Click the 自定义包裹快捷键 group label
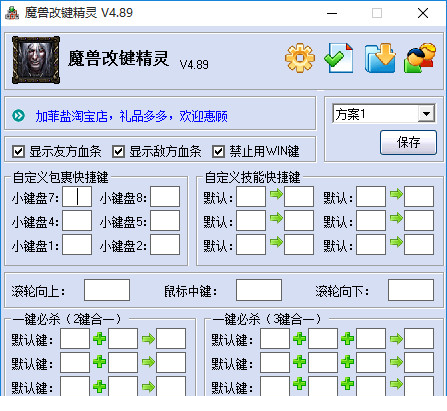 coord(60,177)
